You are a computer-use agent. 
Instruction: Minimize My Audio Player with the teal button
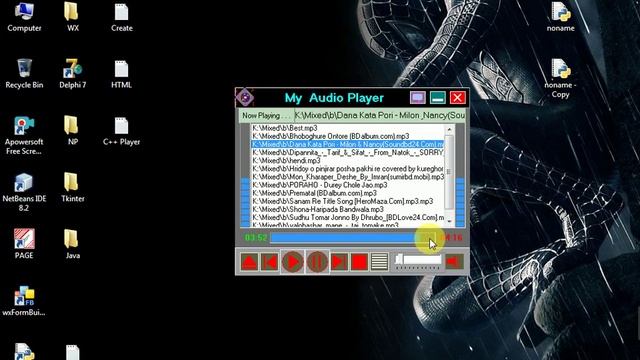pos(438,98)
